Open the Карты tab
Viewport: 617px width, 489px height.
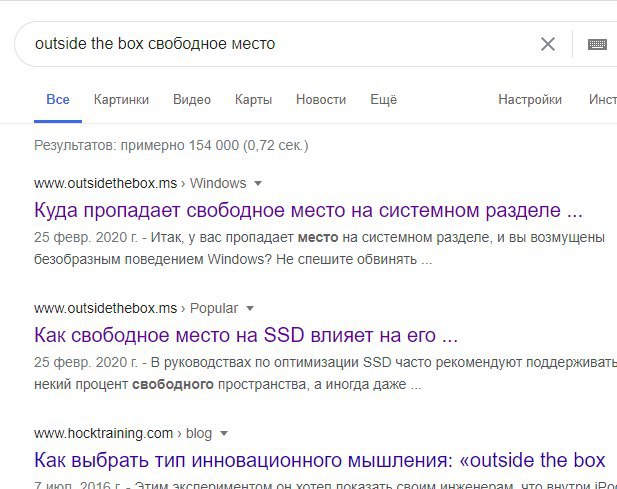click(x=253, y=100)
